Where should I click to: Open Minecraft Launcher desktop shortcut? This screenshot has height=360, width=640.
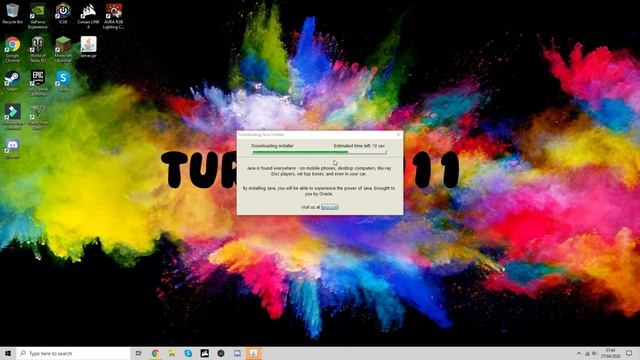tap(63, 49)
